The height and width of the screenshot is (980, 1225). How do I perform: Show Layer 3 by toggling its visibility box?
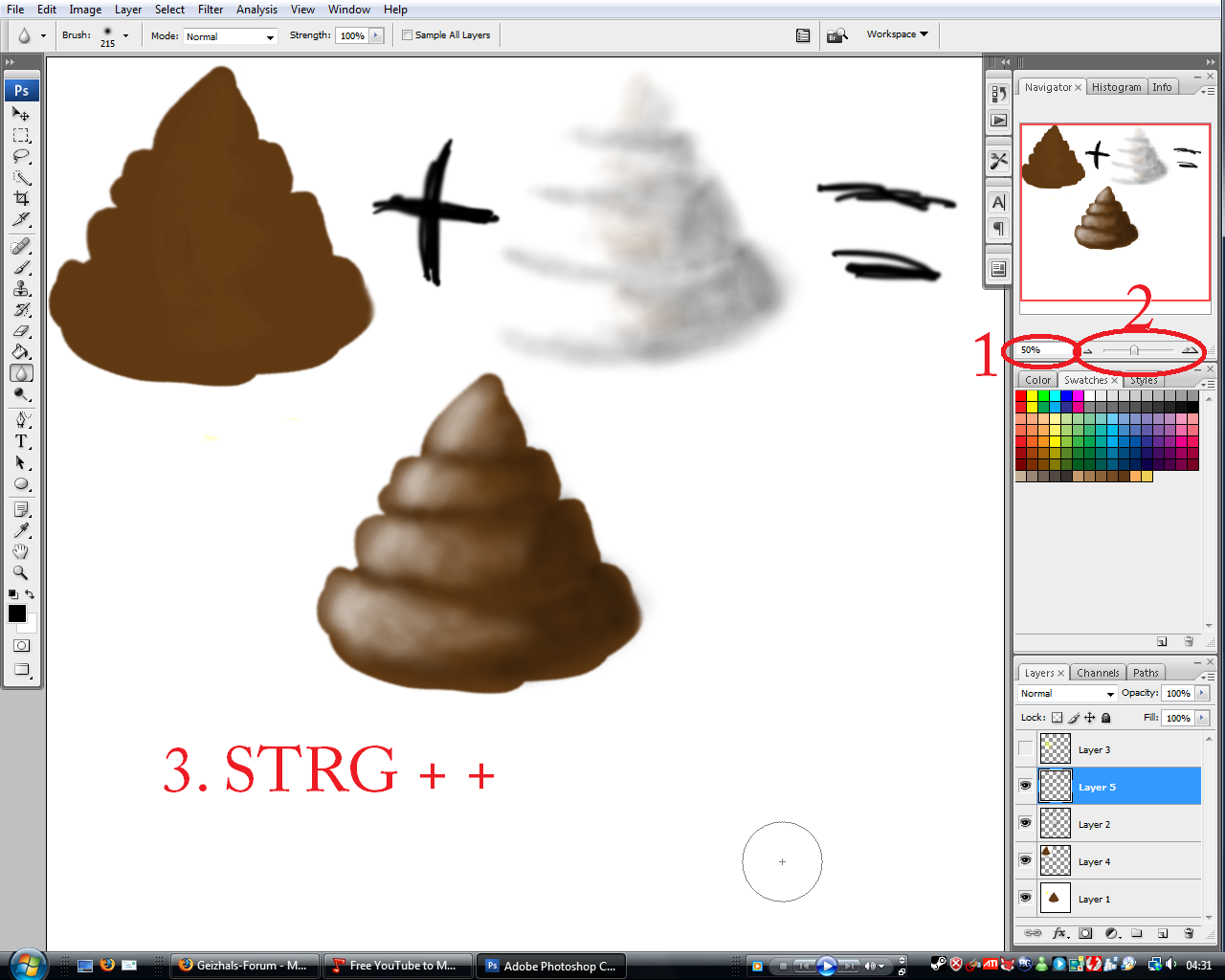click(x=1026, y=748)
